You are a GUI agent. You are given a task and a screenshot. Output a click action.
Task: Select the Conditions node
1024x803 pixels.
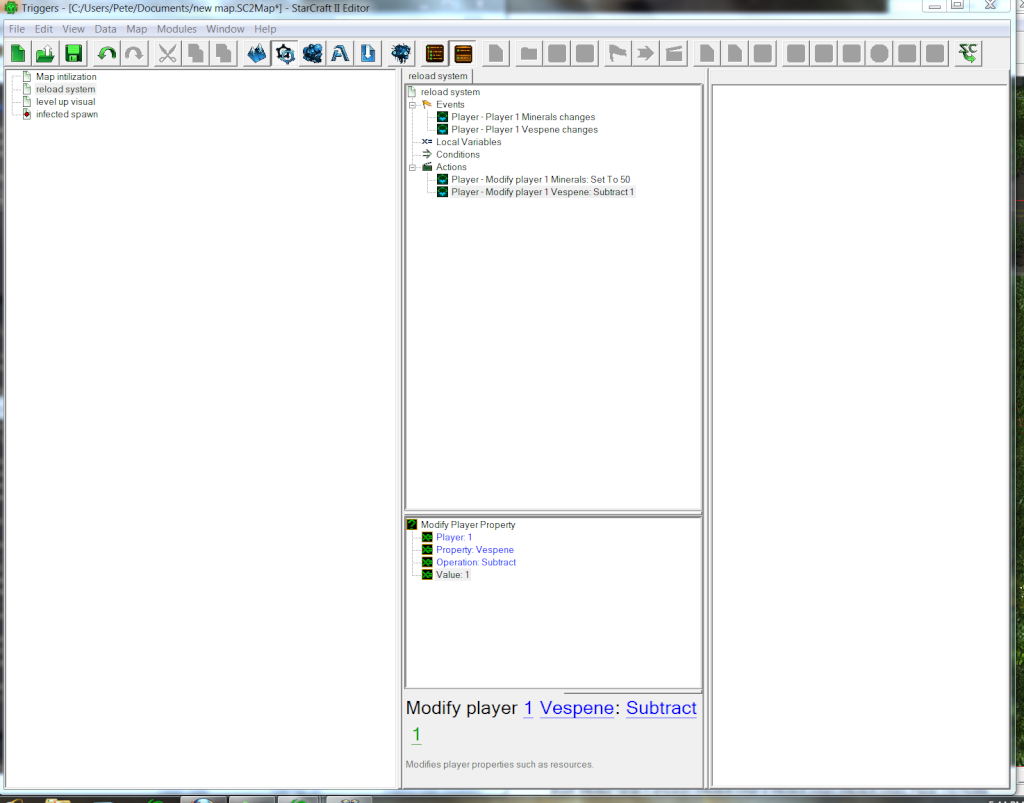point(458,154)
